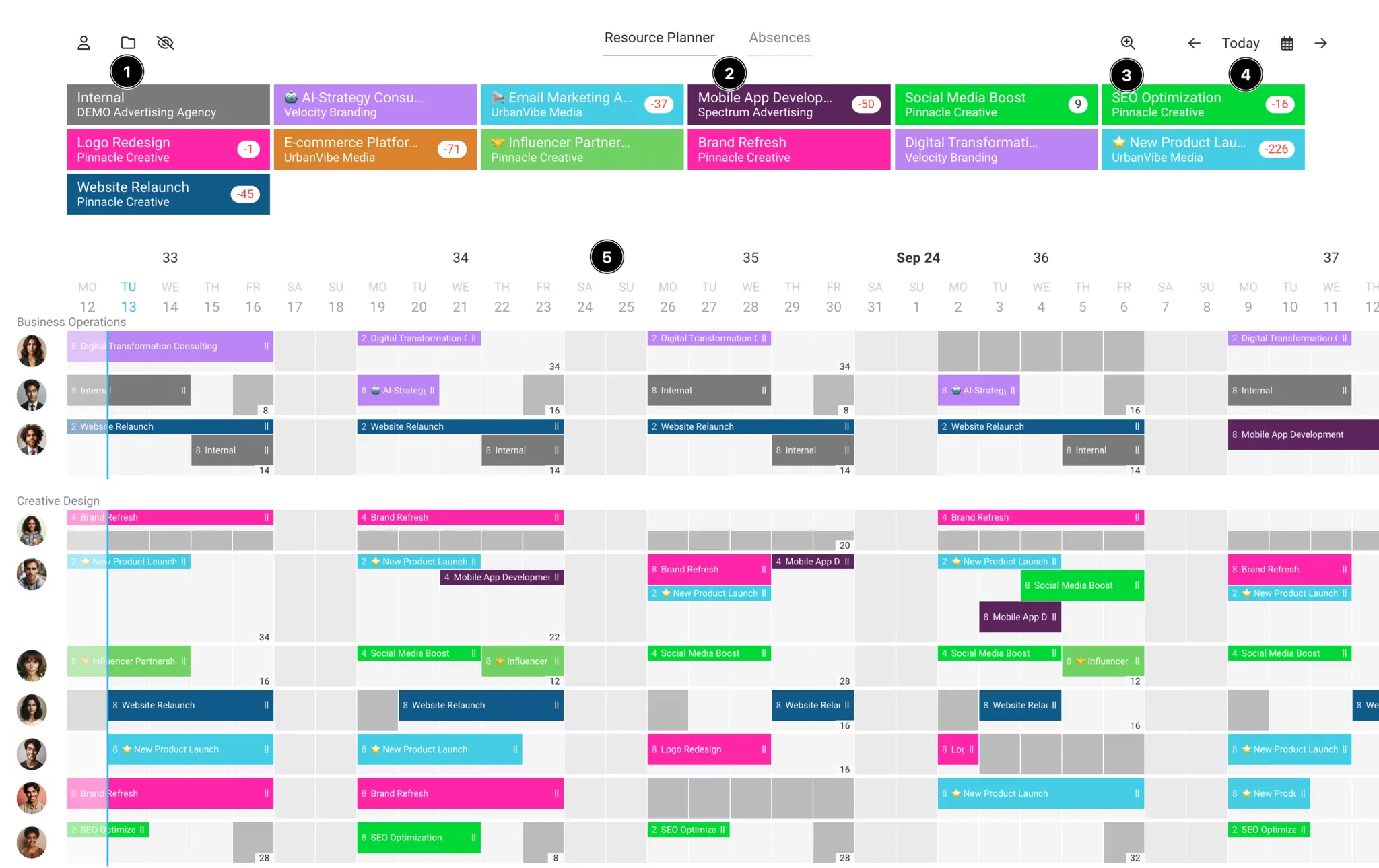1379x868 pixels.
Task: Navigate to previous period arrow
Action: click(x=1193, y=43)
